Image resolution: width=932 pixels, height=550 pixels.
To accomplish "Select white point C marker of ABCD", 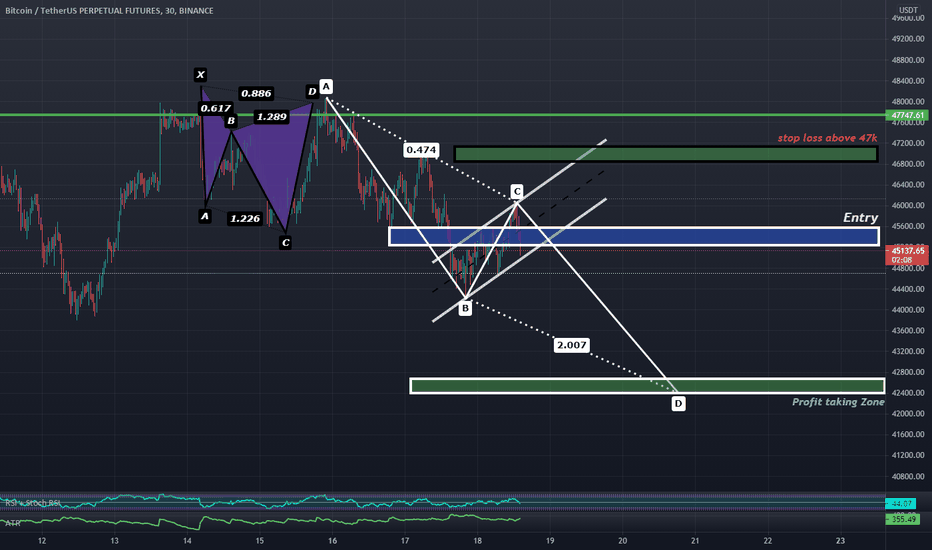I will 517,191.
